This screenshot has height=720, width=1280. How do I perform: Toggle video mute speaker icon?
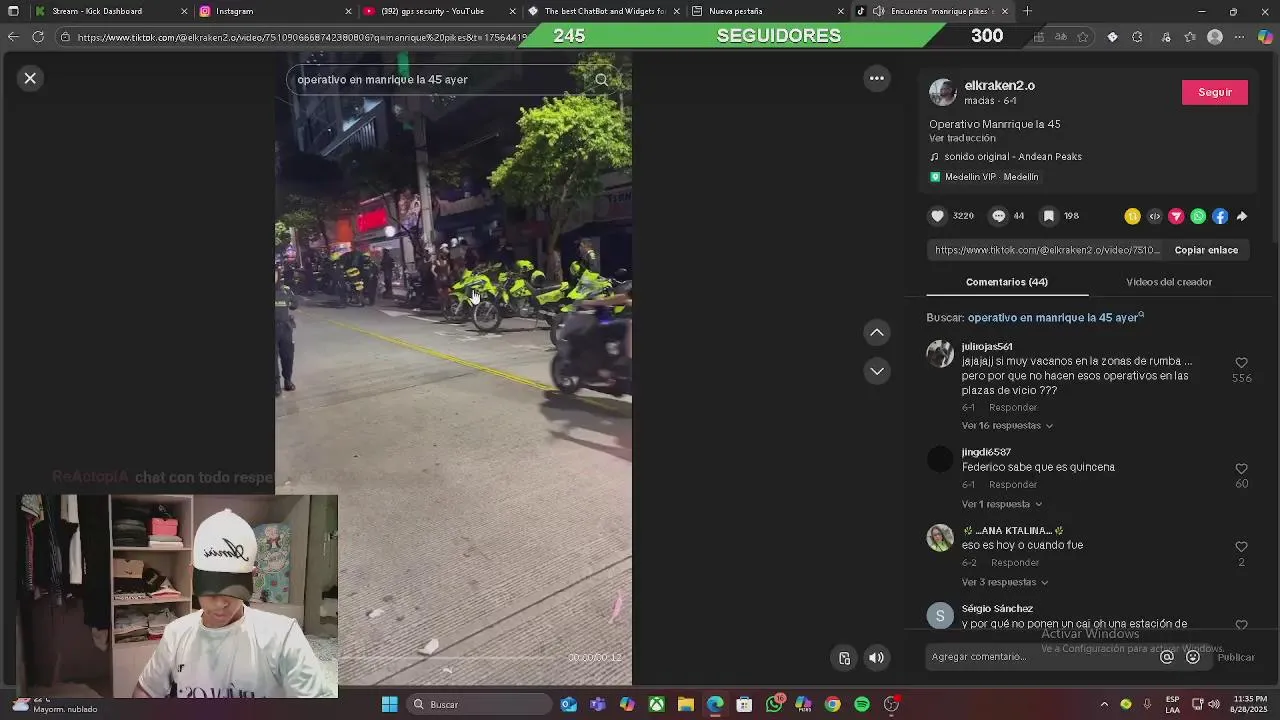click(876, 658)
